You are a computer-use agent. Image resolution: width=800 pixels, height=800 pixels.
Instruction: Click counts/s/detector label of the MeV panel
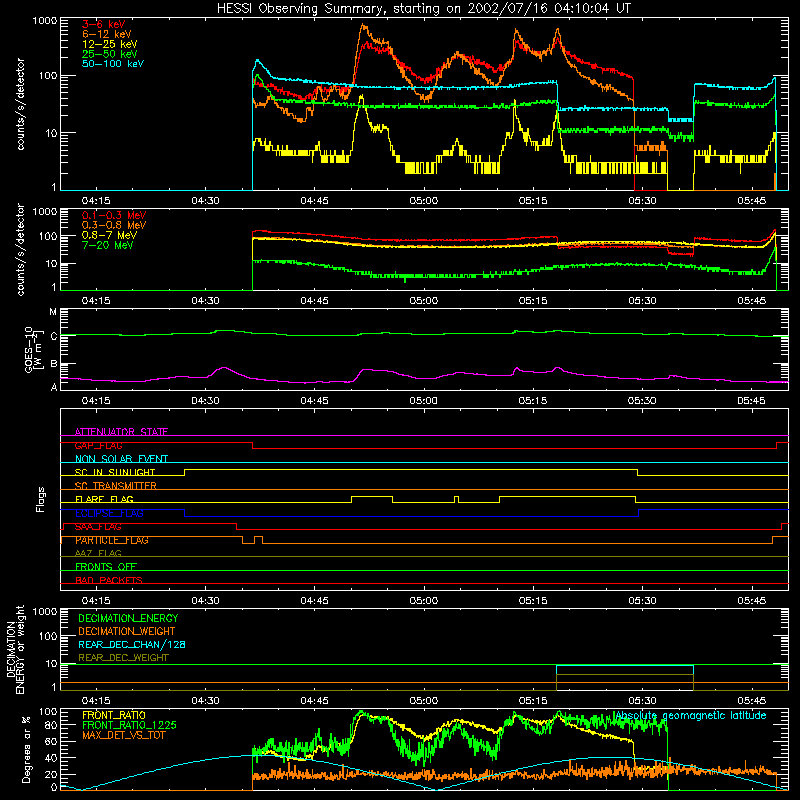(20, 250)
